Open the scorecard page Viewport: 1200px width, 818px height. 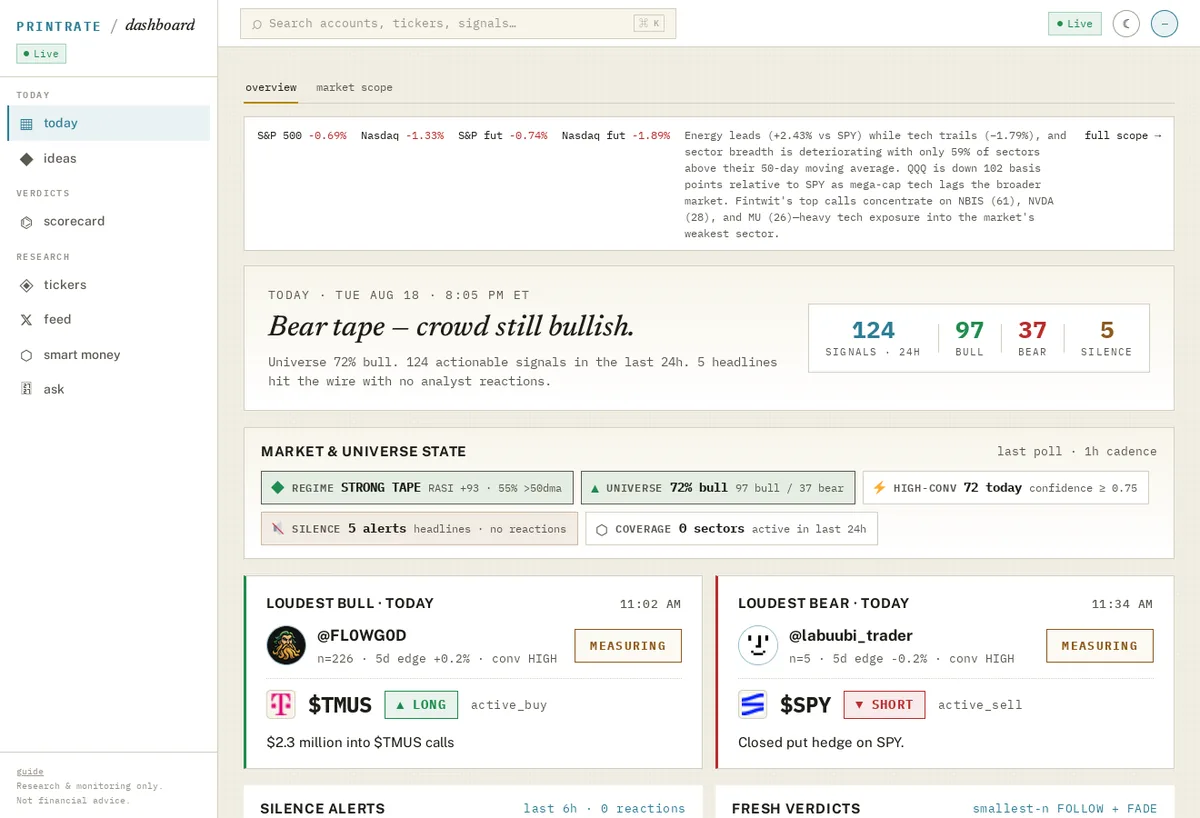click(x=108, y=221)
